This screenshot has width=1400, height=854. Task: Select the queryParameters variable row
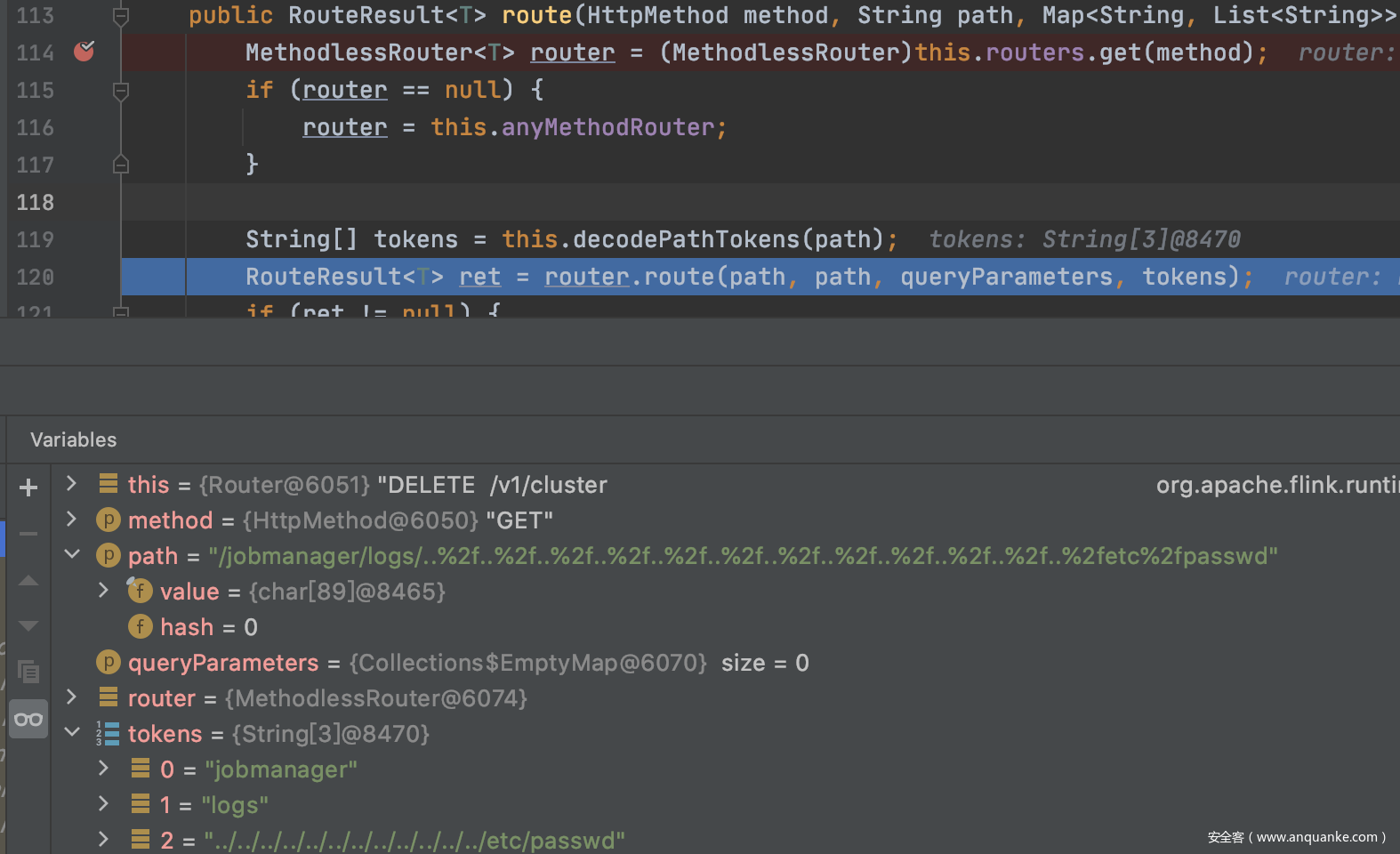pos(223,663)
